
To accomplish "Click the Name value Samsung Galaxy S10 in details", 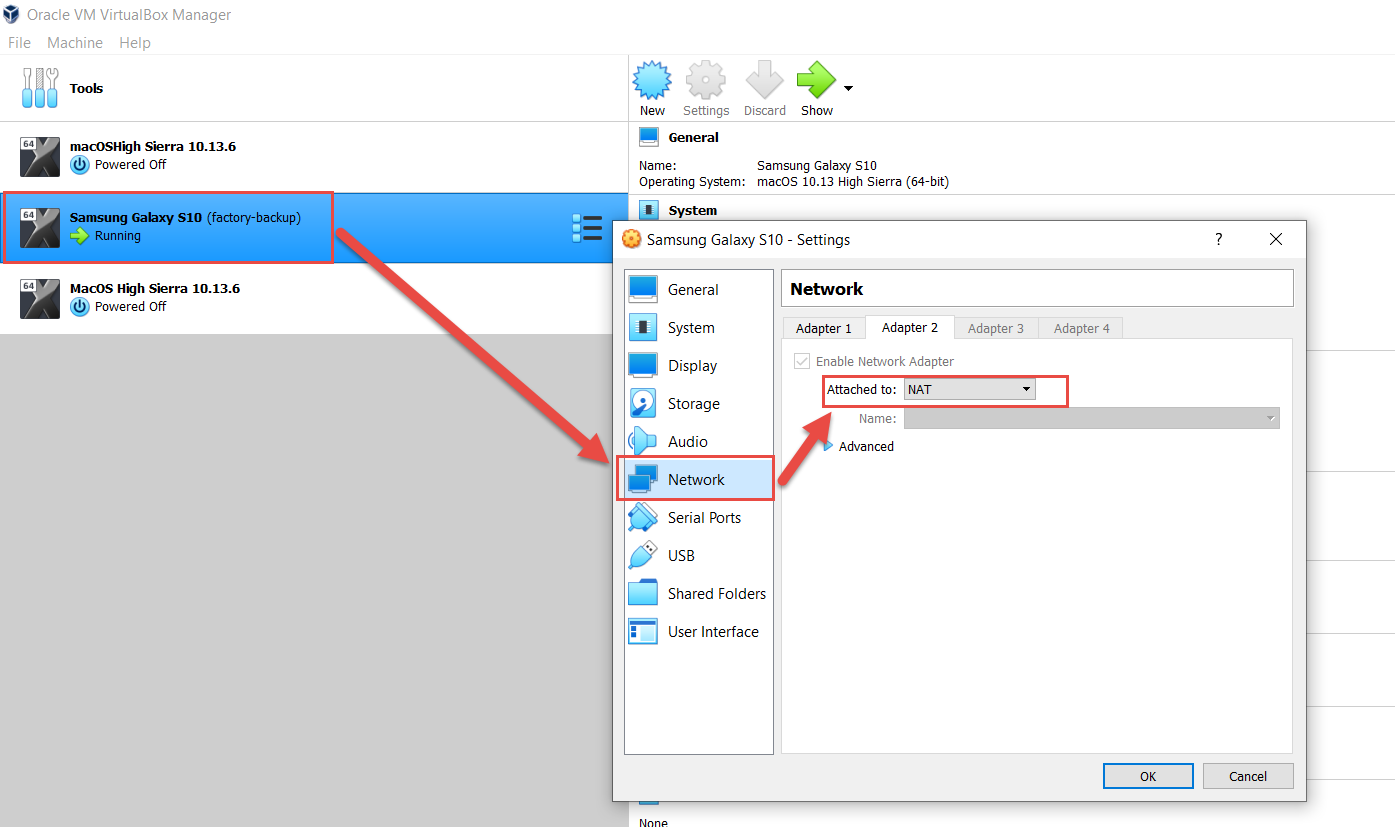I will pyautogui.click(x=817, y=166).
